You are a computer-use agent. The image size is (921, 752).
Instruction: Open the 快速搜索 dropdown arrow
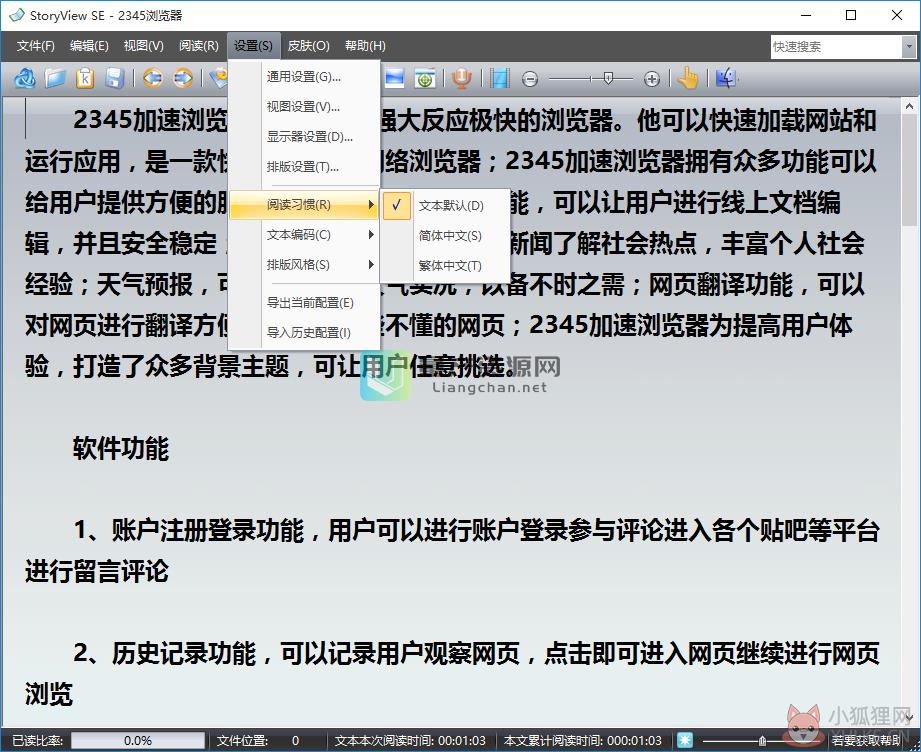pos(909,46)
